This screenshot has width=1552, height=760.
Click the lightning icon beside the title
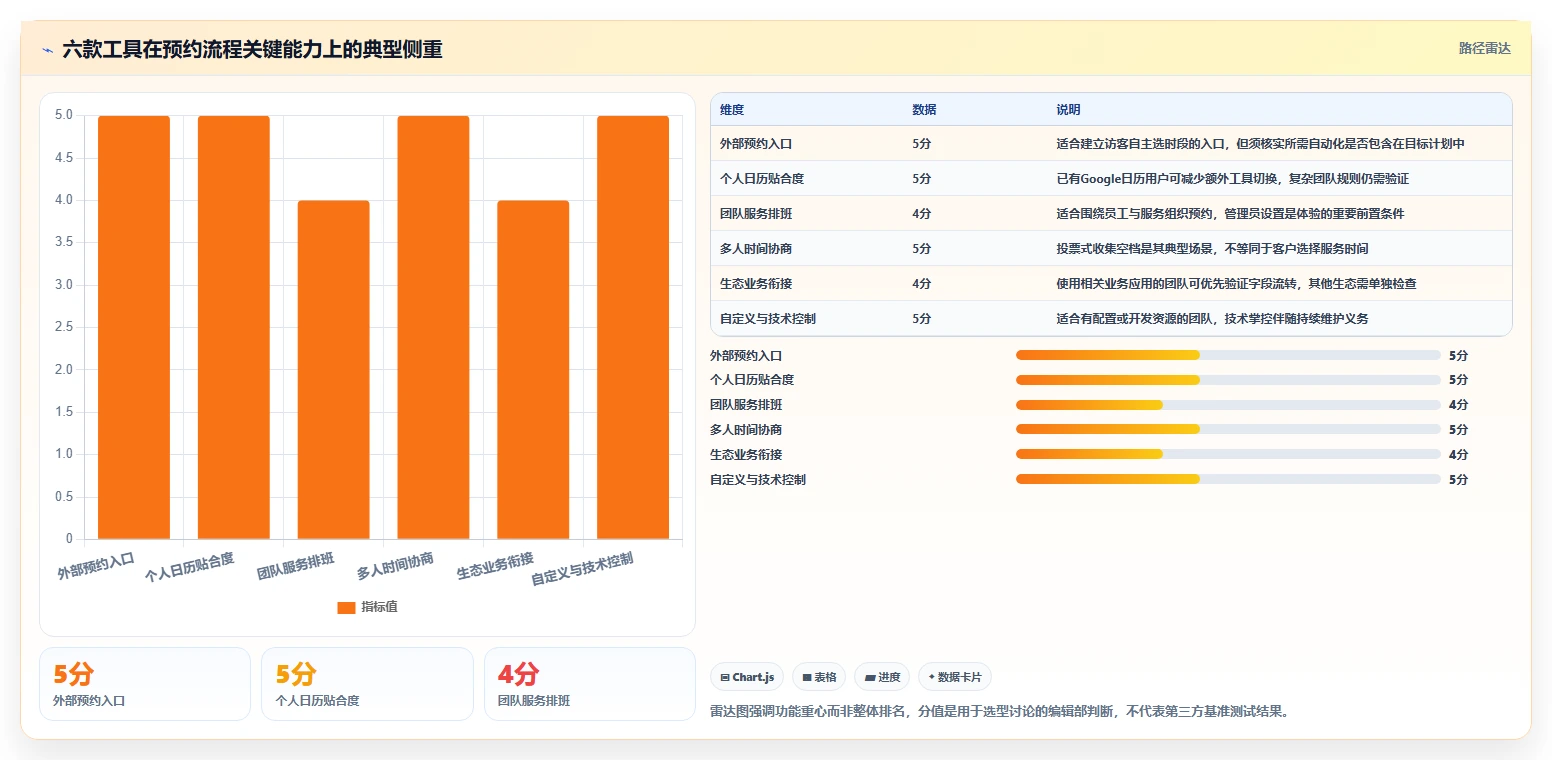click(x=47, y=49)
